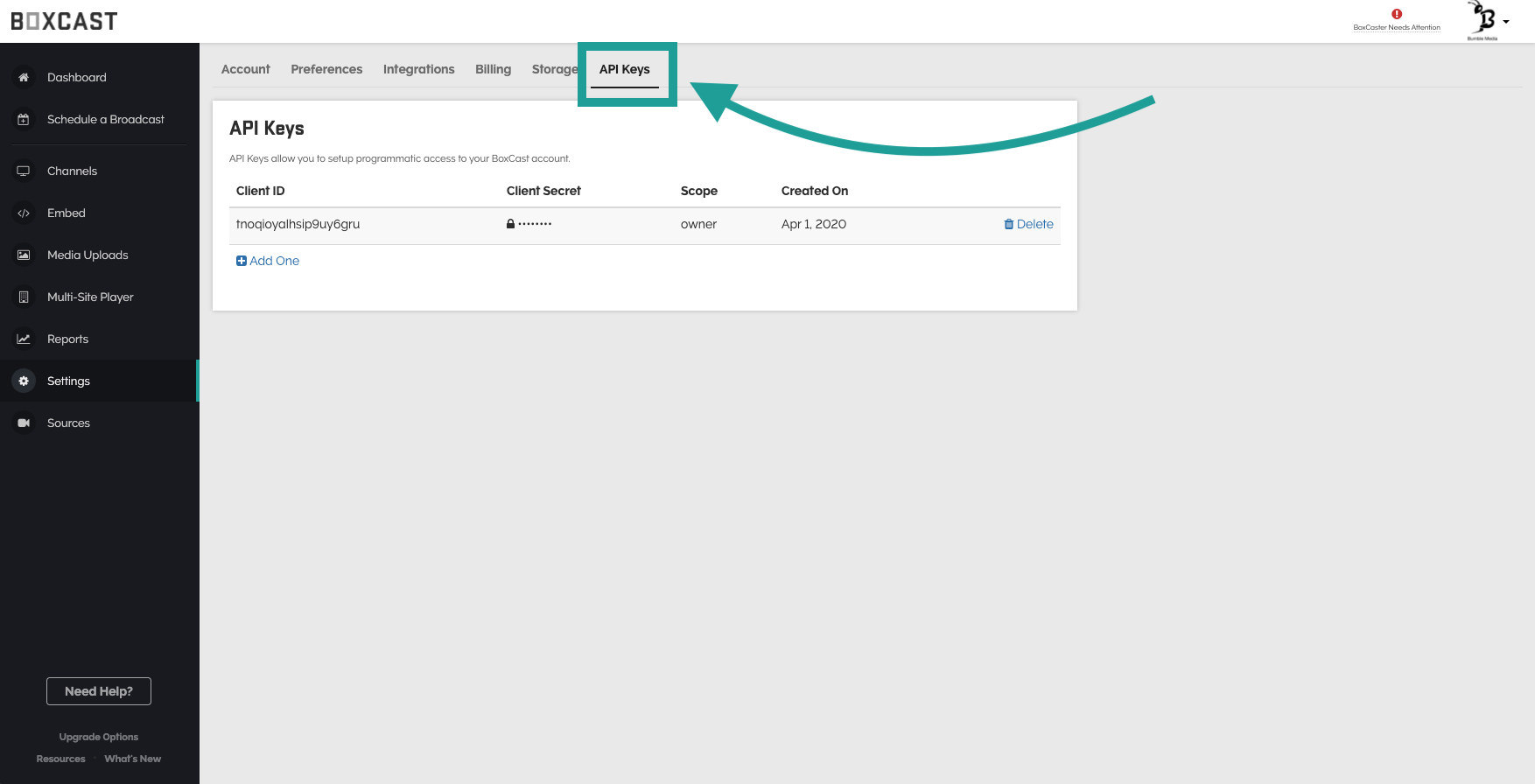Click the Dashboard home icon
This screenshot has height=784, width=1535.
click(x=24, y=78)
